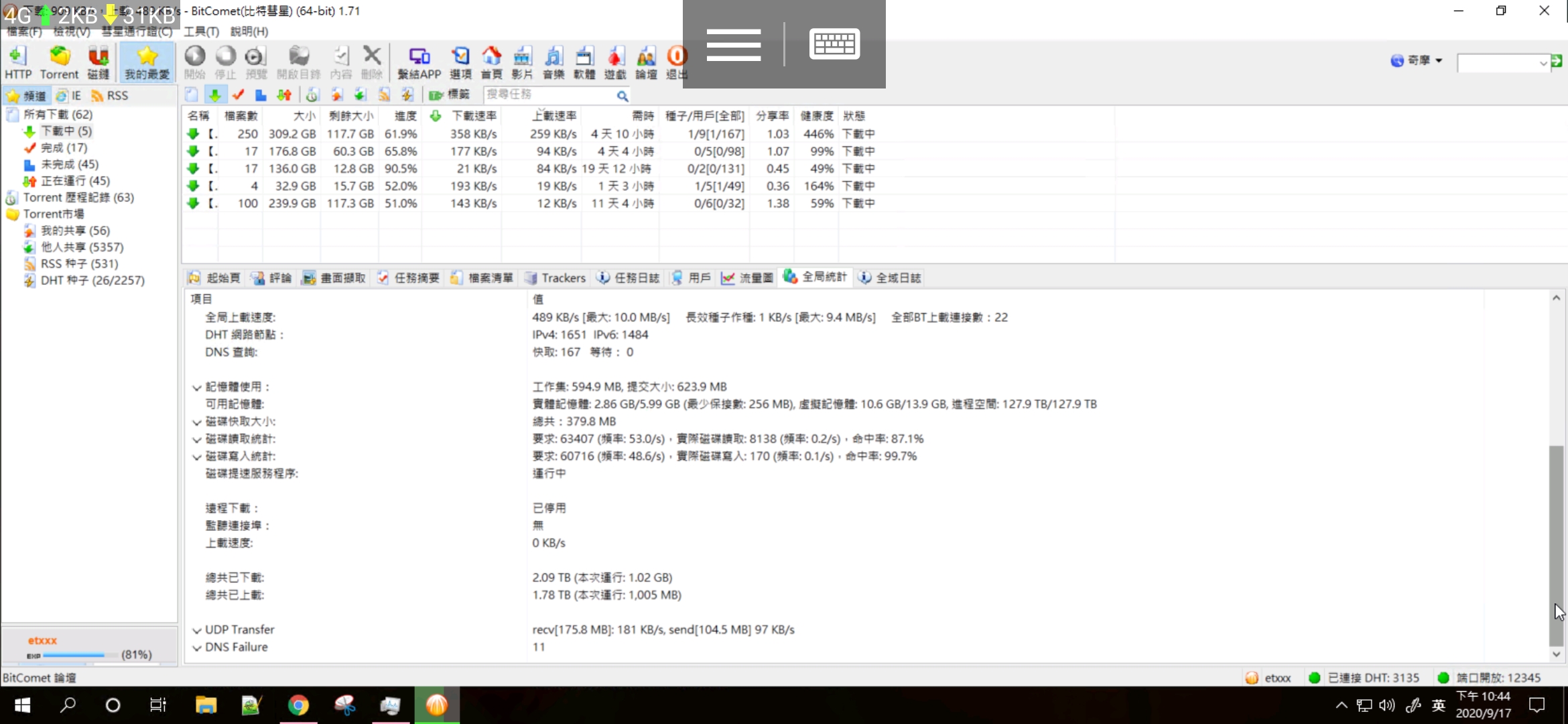
Task: Filter by completed tasks red checkmark icon
Action: click(238, 95)
